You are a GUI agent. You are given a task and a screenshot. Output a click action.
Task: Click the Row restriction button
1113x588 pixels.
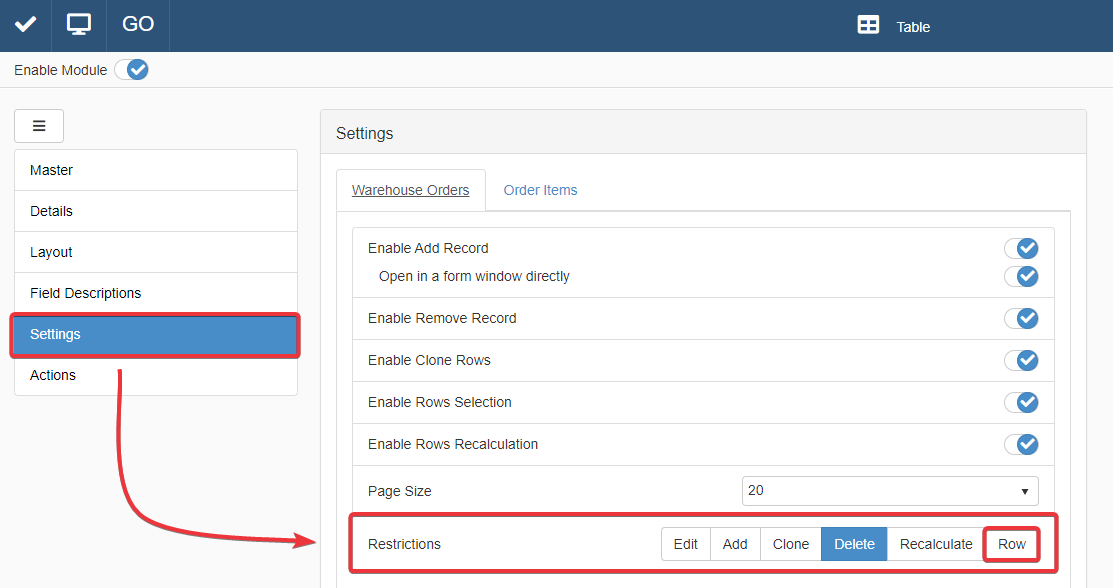1011,544
